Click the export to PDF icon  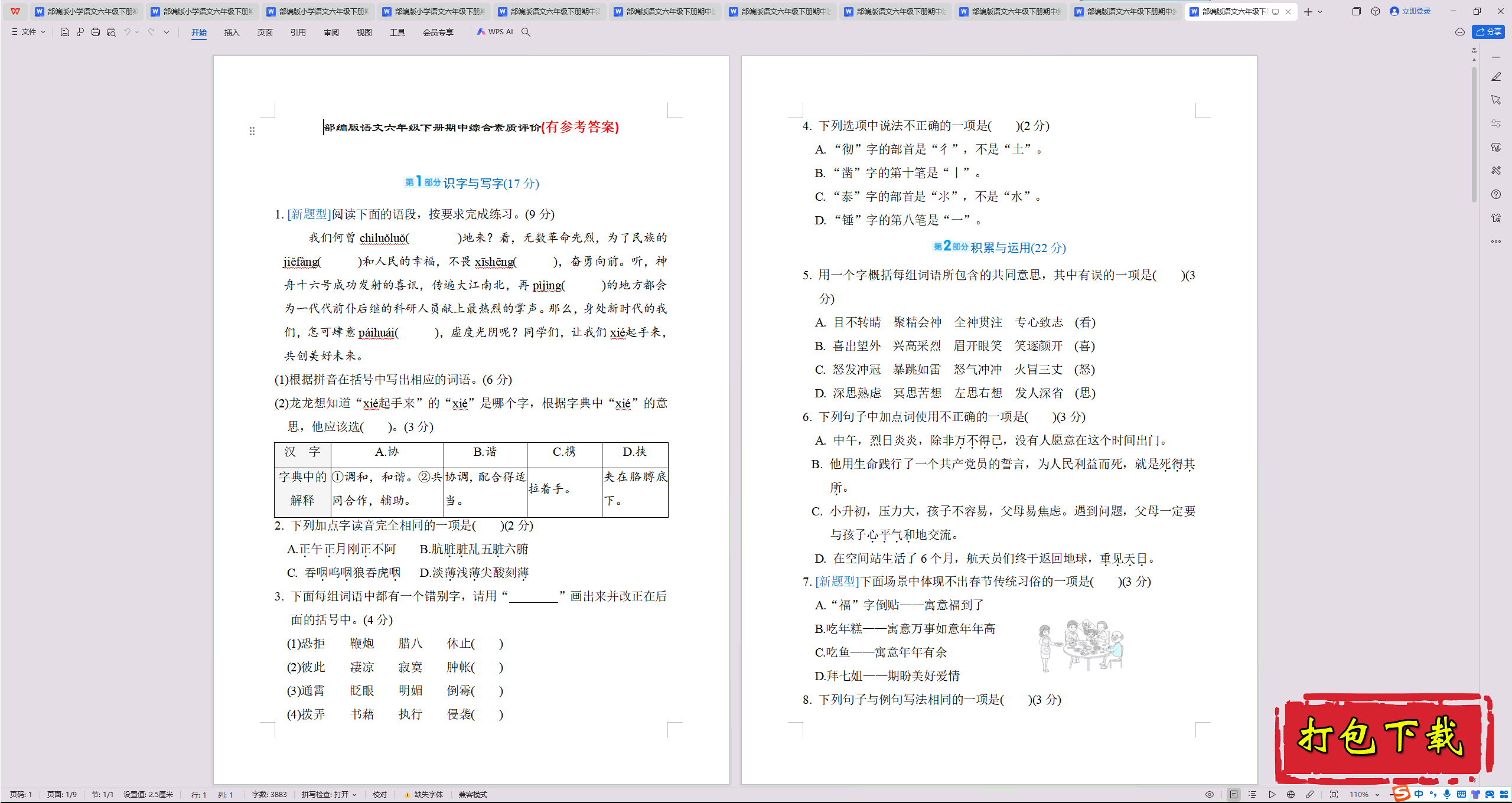[80, 32]
